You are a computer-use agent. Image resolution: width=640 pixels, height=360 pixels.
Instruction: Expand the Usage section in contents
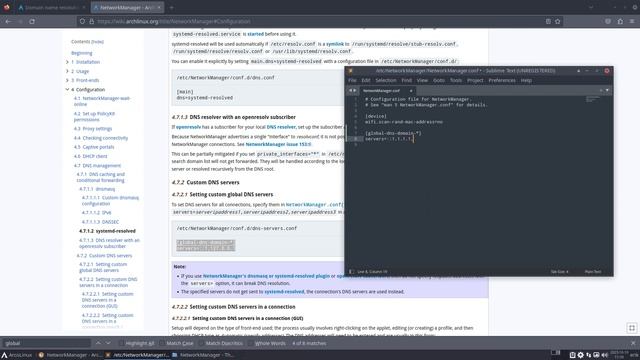67,71
